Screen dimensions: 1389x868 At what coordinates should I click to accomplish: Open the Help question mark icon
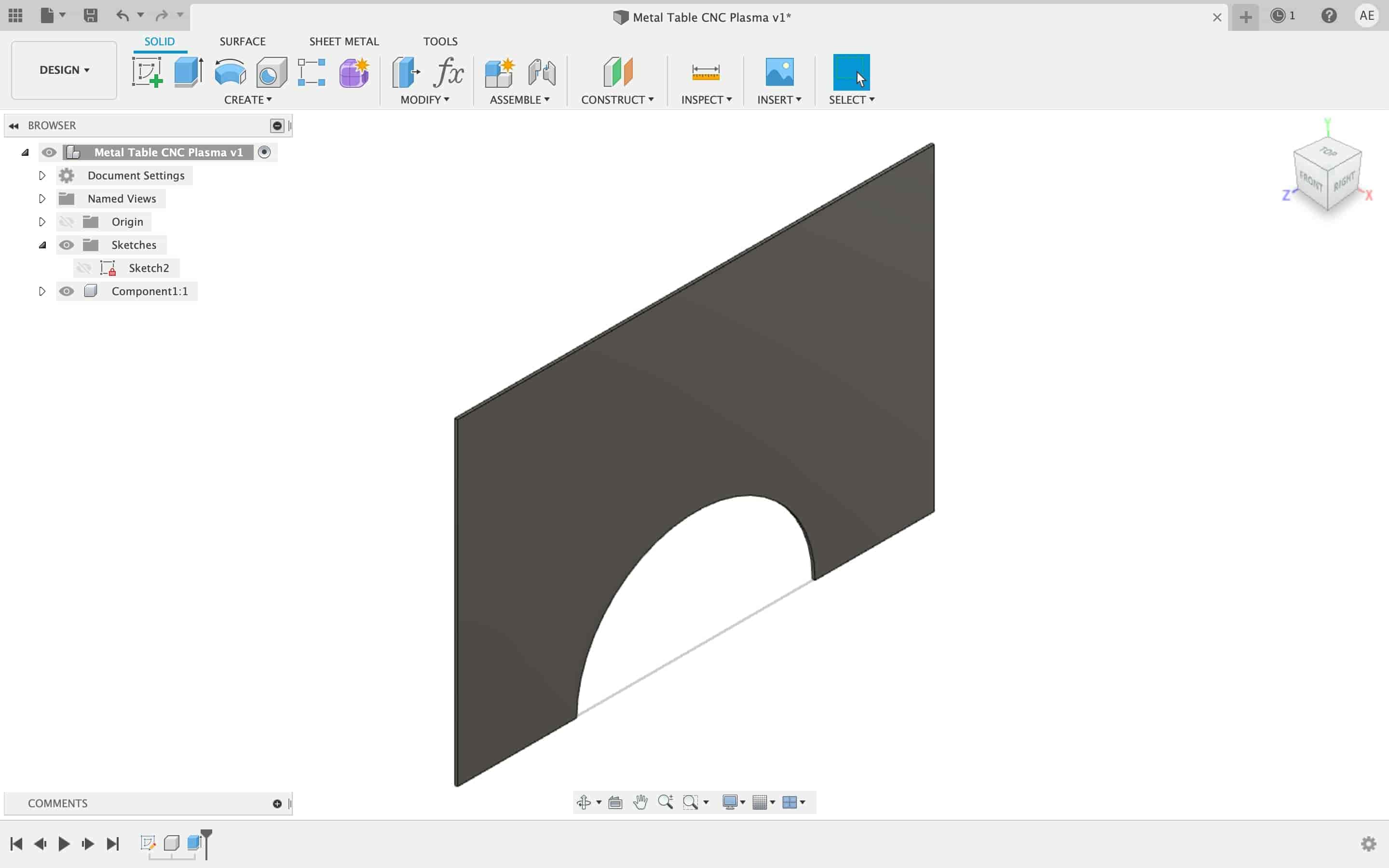tap(1329, 15)
